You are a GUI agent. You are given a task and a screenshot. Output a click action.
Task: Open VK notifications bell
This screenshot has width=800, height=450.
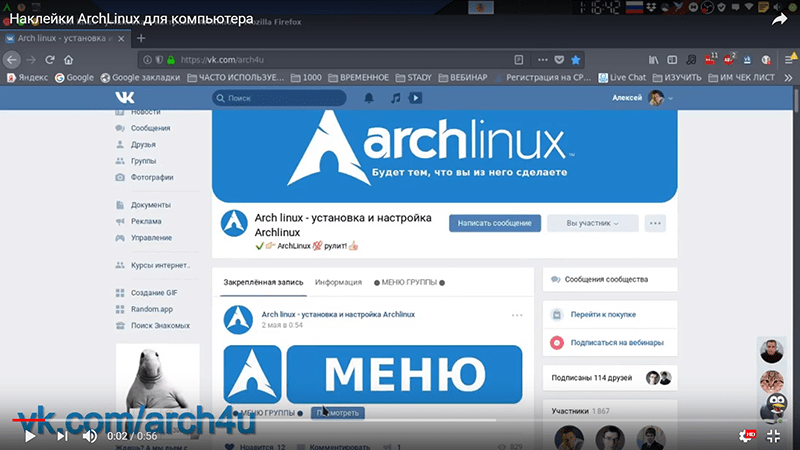pos(369,98)
